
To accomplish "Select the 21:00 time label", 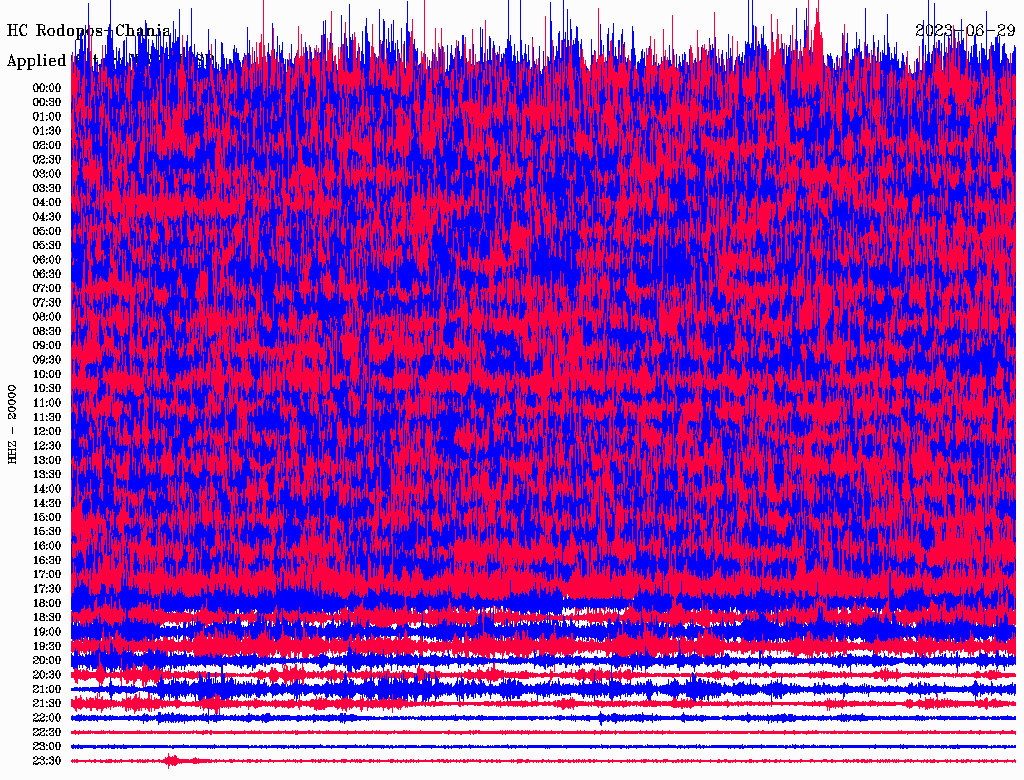I will (x=47, y=689).
